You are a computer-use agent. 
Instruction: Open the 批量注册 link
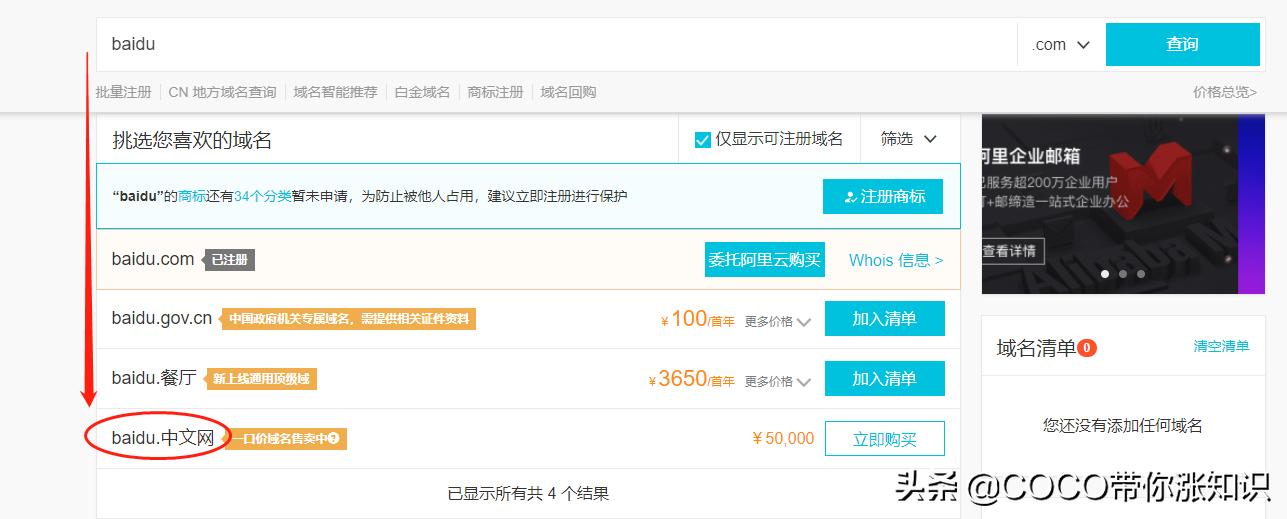(123, 92)
